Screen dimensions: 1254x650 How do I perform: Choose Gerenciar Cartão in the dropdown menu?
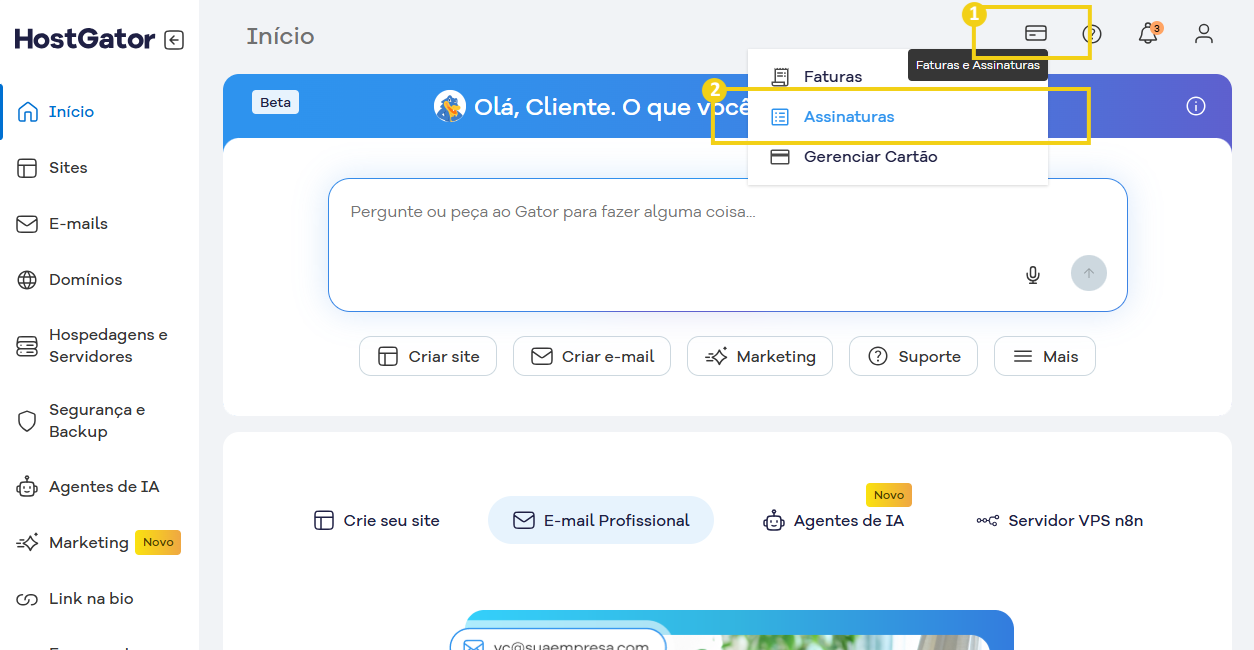point(870,156)
